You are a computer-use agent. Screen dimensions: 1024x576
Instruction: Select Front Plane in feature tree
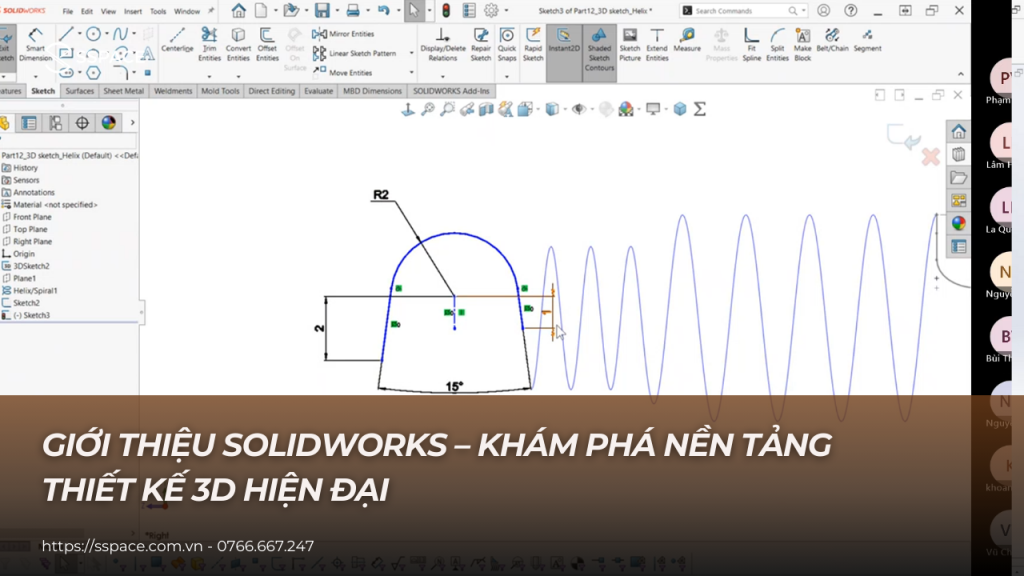point(27,217)
